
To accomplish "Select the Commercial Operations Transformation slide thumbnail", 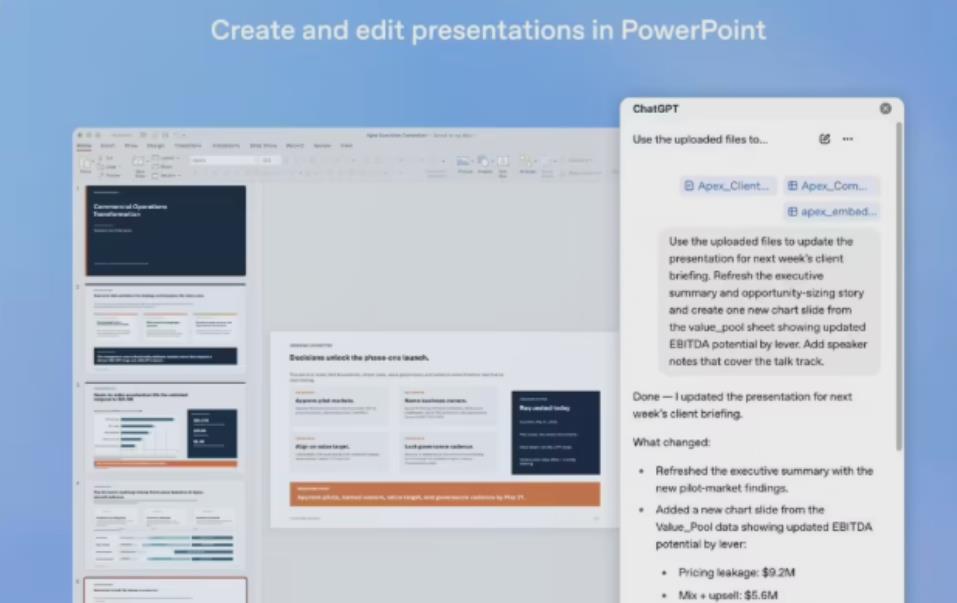I will (166, 231).
